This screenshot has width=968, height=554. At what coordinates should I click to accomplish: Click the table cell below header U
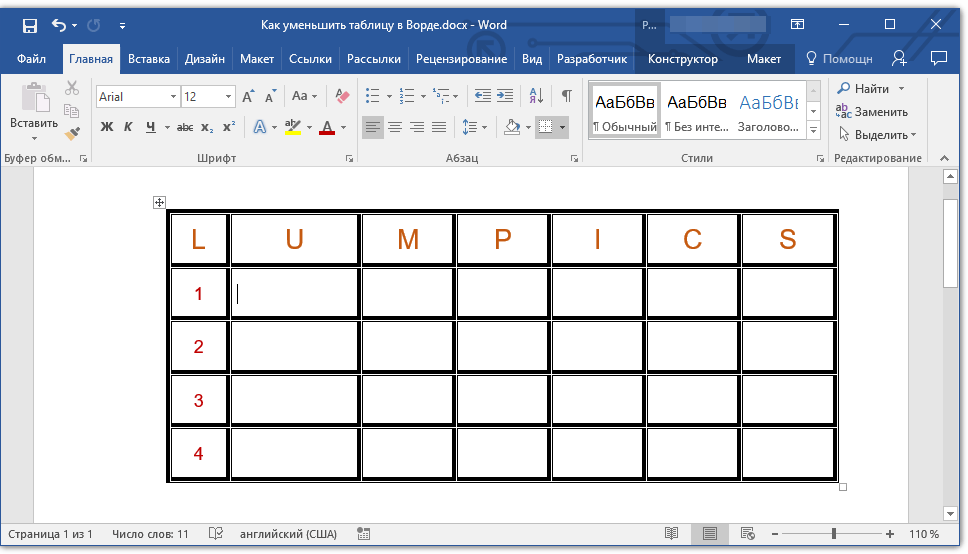tap(294, 294)
